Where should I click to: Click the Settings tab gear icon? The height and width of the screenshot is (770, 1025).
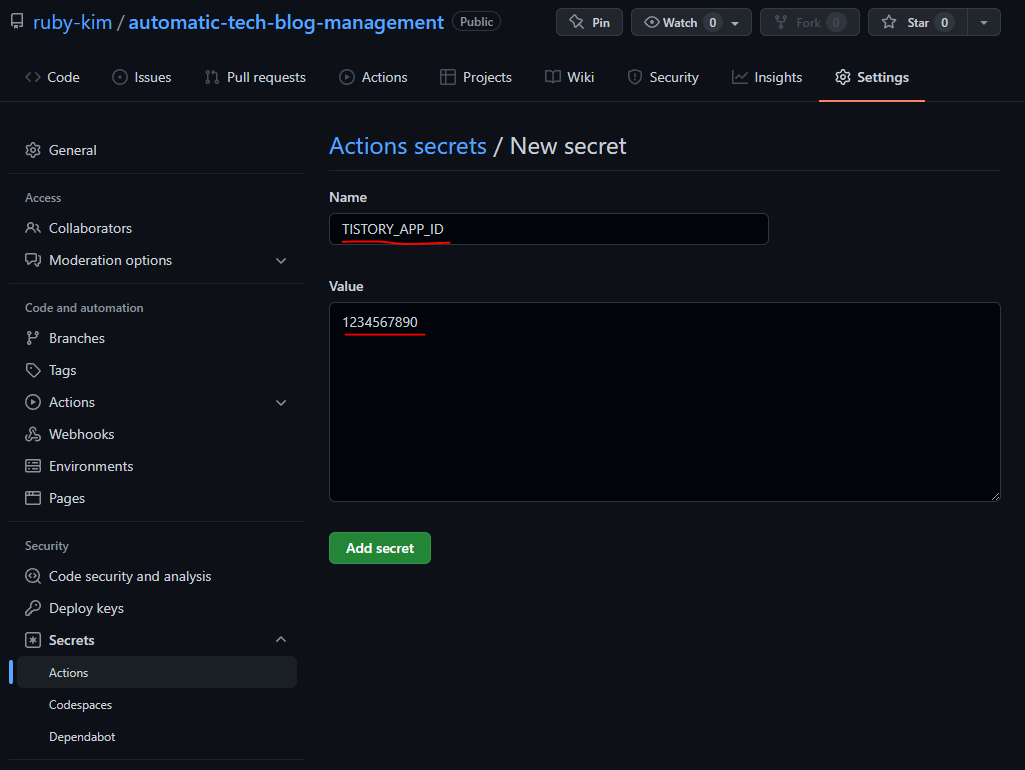[843, 77]
